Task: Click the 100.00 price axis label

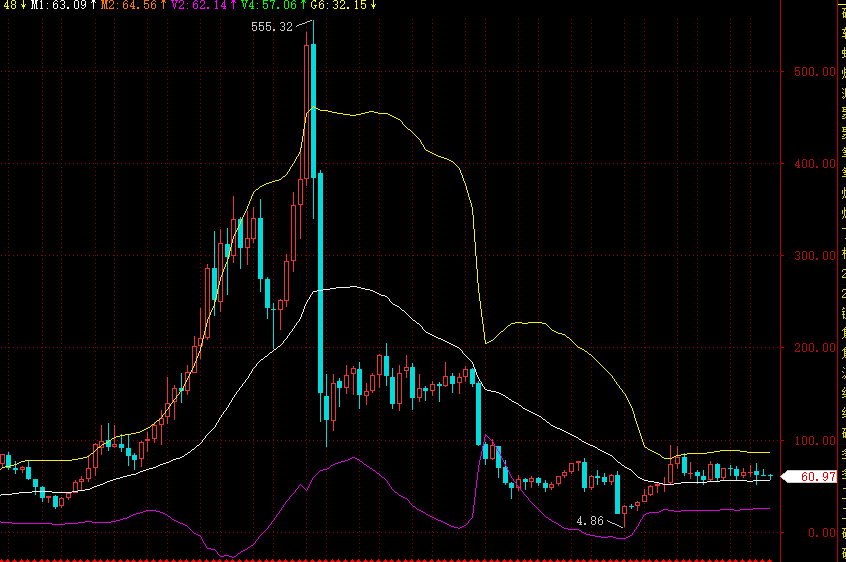Action: 815,441
